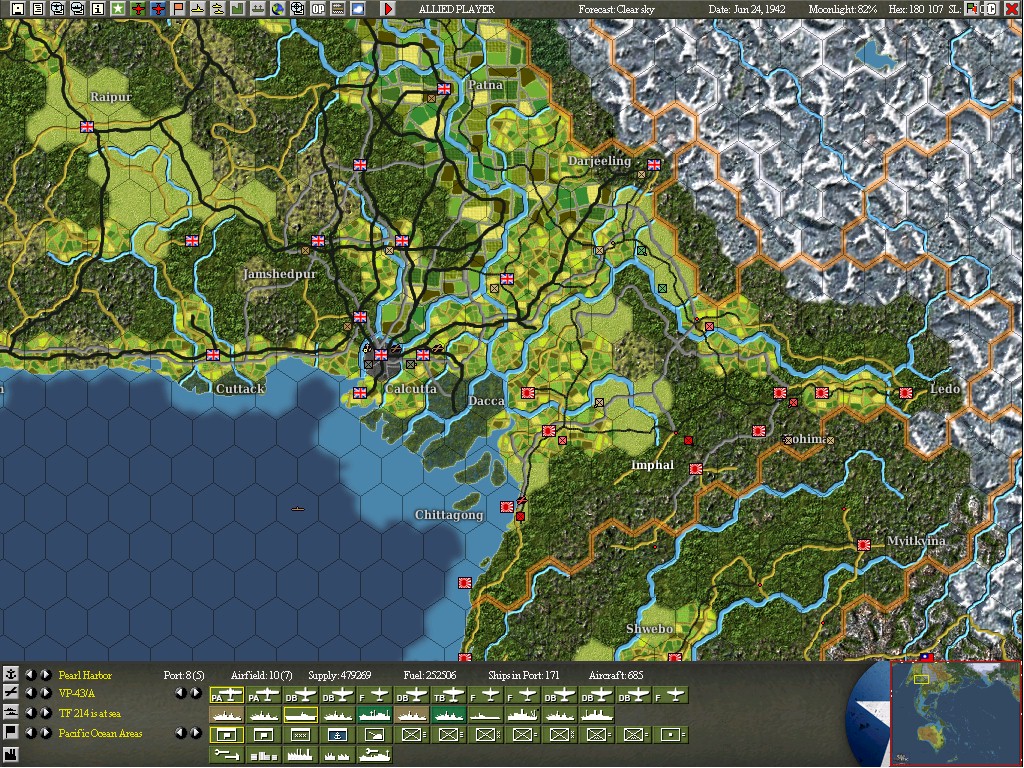Screen dimensions: 1024x768
Task: Click the white star on green toolbar icon
Action: 118,8
